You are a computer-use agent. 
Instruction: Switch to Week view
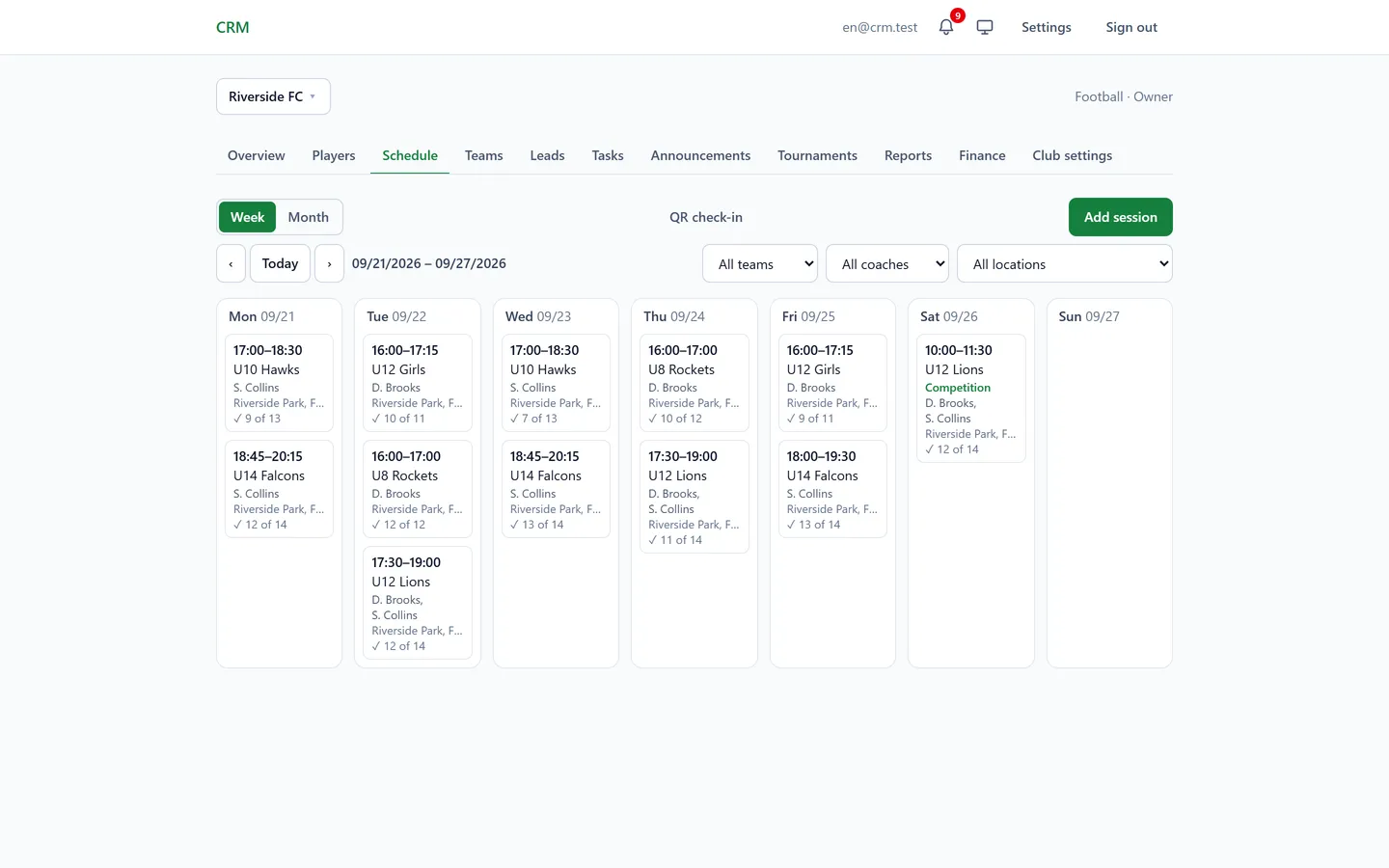[x=247, y=217]
